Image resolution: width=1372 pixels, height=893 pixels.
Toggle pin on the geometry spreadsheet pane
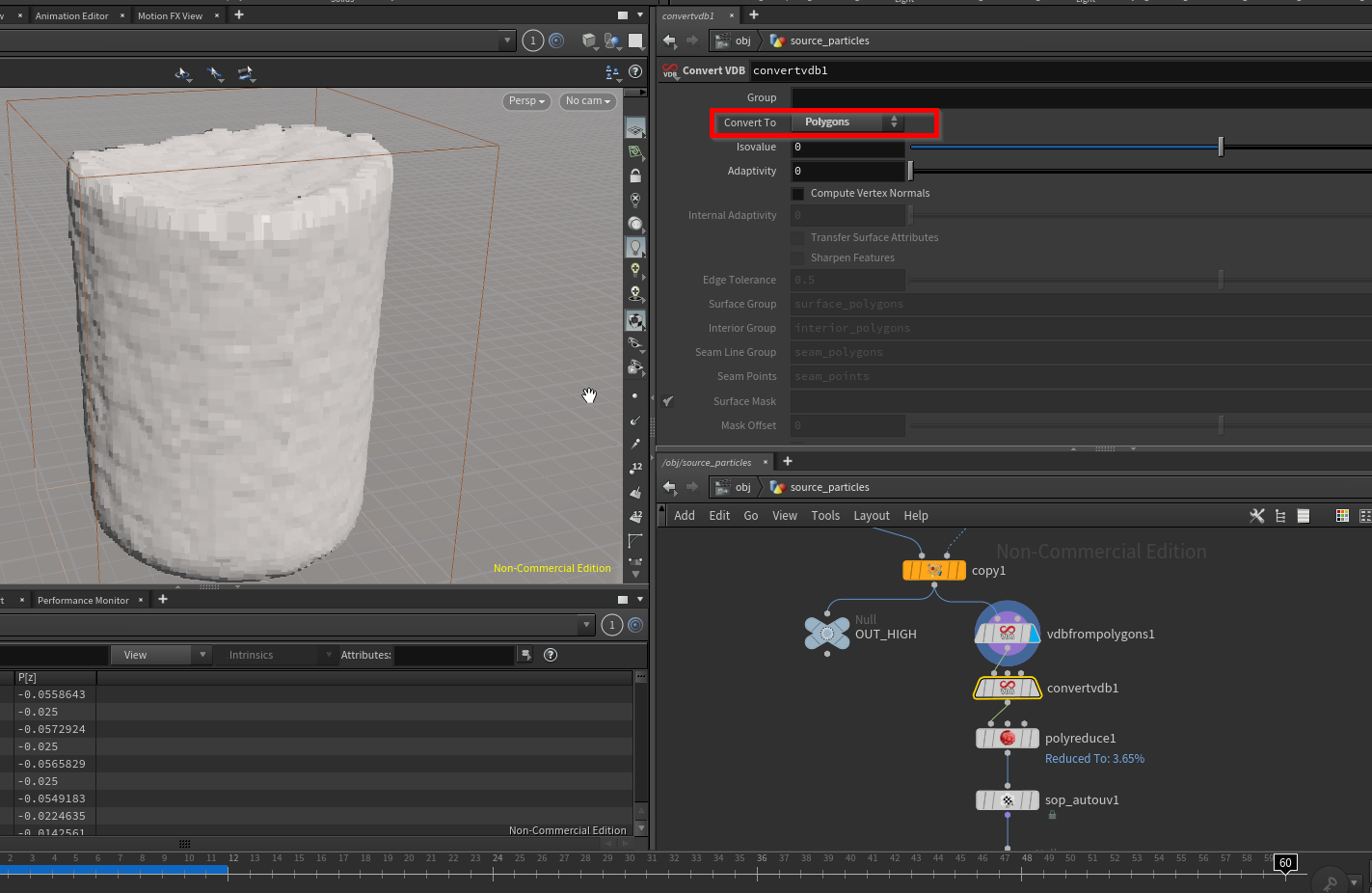pyautogui.click(x=635, y=625)
